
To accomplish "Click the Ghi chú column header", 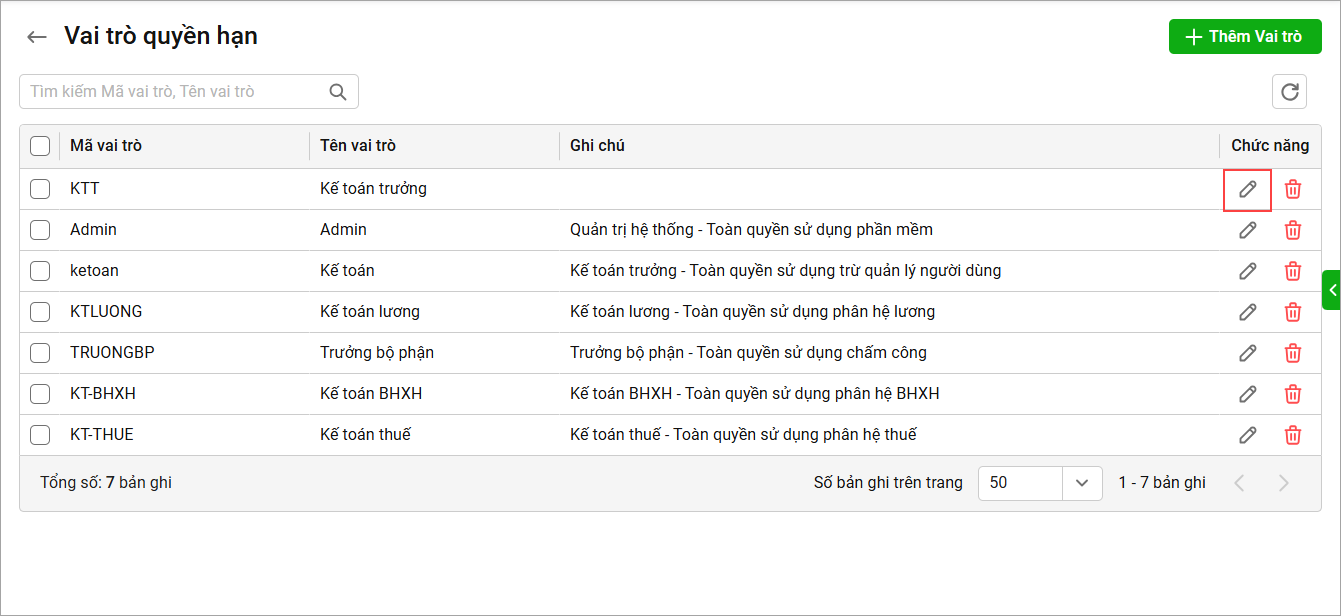I will click(597, 146).
